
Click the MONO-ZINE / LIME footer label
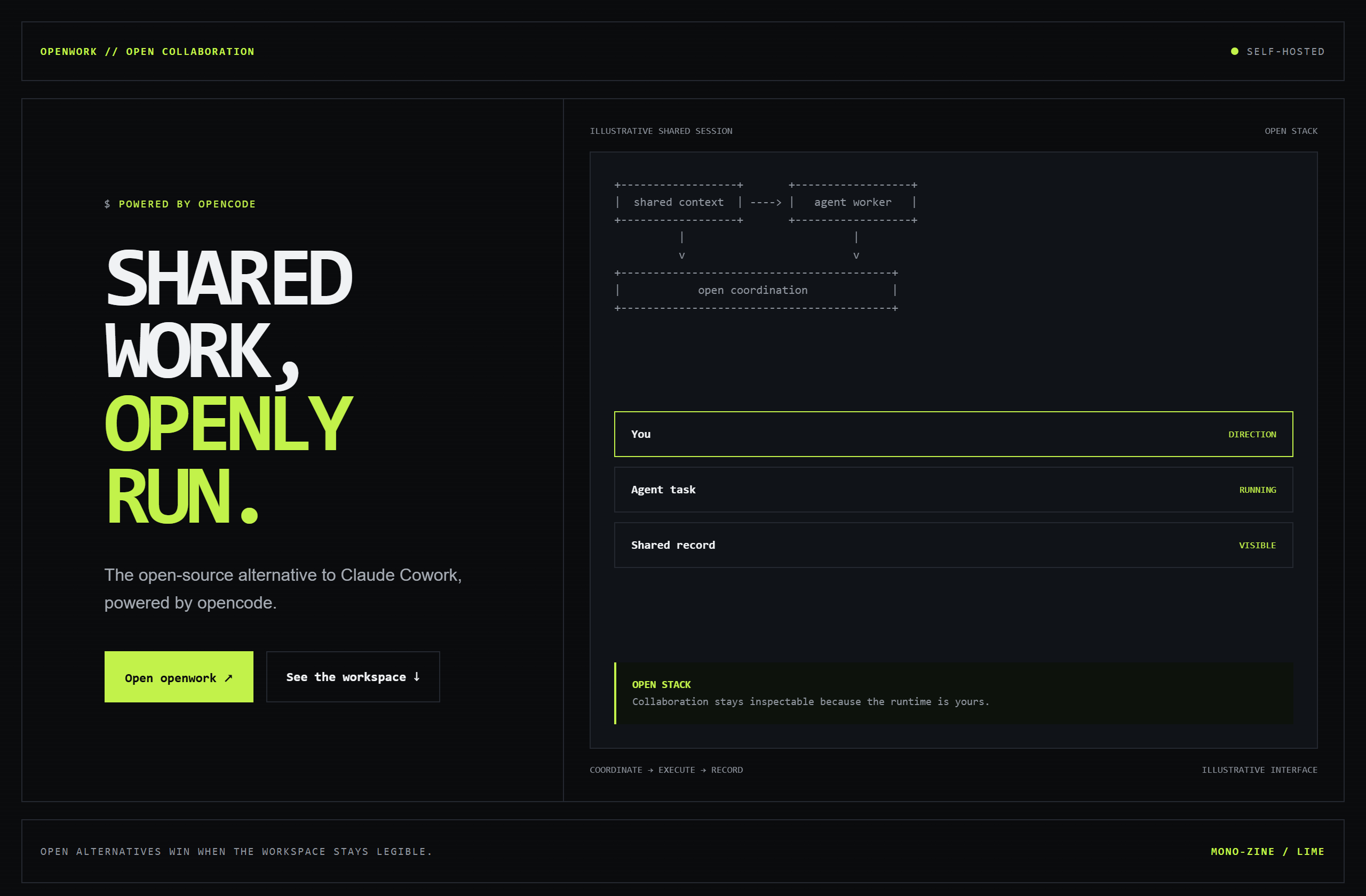[x=1268, y=852]
